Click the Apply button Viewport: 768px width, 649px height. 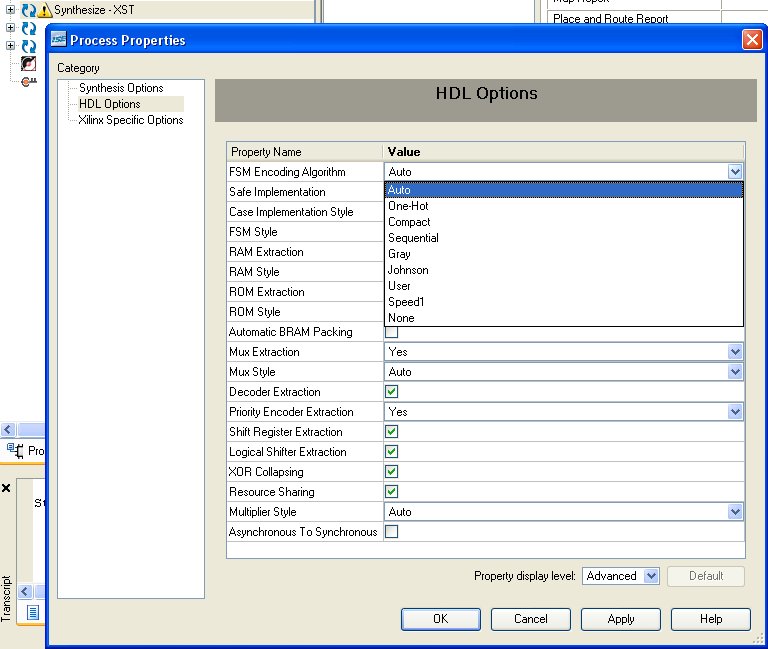(621, 619)
